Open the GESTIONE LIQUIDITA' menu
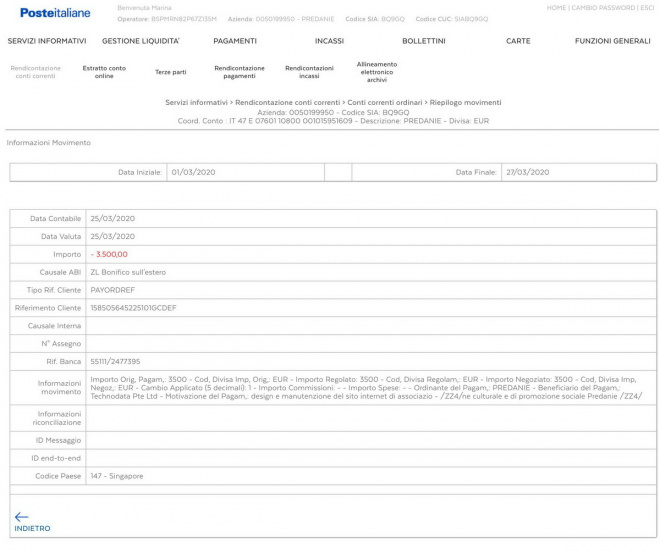Image resolution: width=660 pixels, height=553 pixels. 141,41
